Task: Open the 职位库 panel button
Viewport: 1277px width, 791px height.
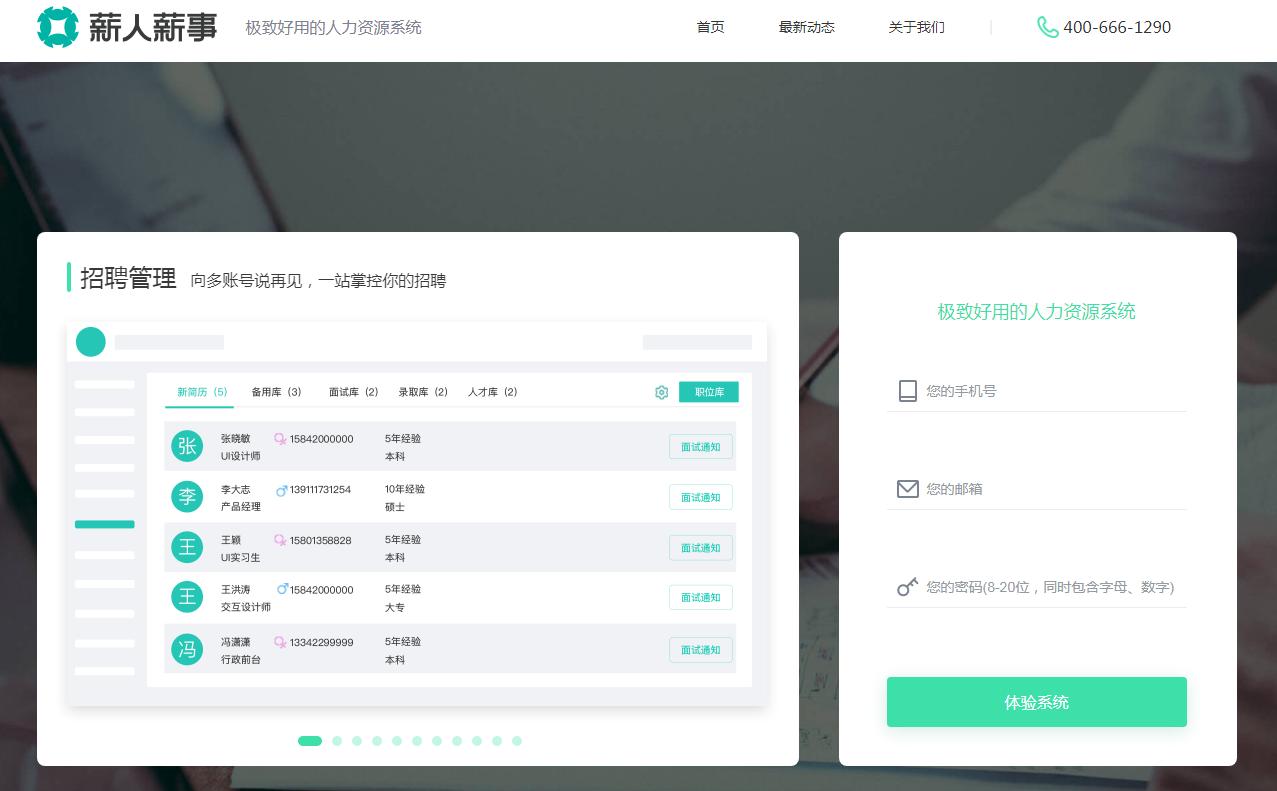Action: (x=708, y=392)
